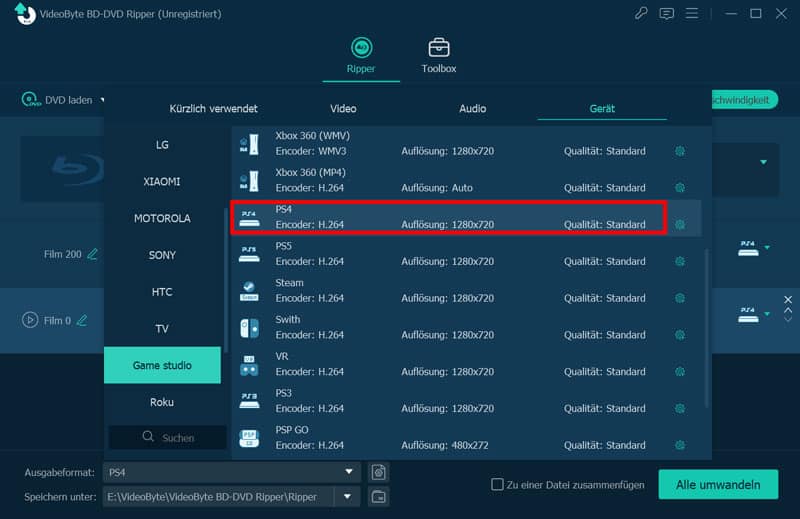Open the feedback message icon
The width and height of the screenshot is (800, 519).
(x=666, y=14)
